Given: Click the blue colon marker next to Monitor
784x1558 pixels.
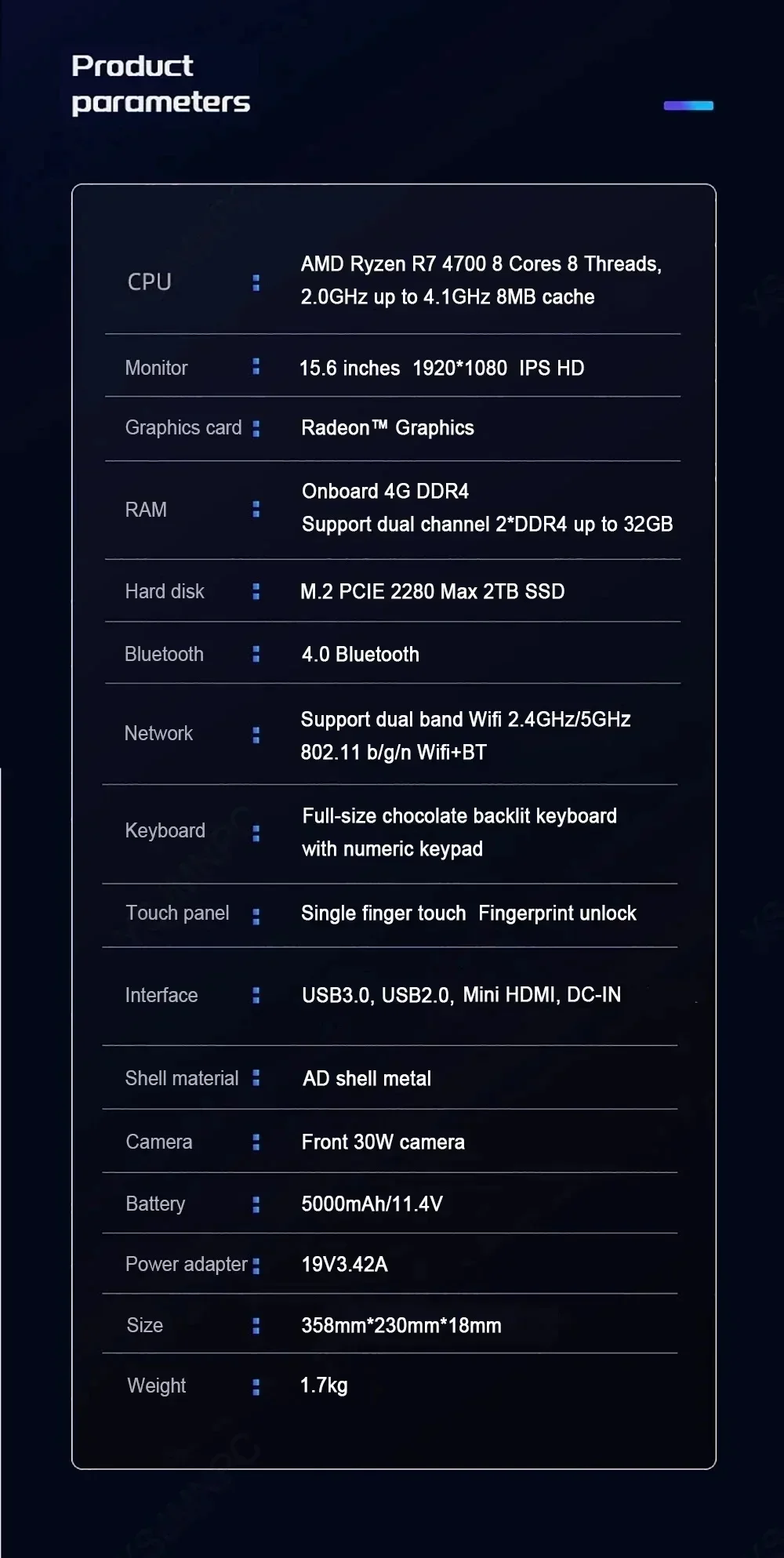Looking at the screenshot, I should point(256,367).
